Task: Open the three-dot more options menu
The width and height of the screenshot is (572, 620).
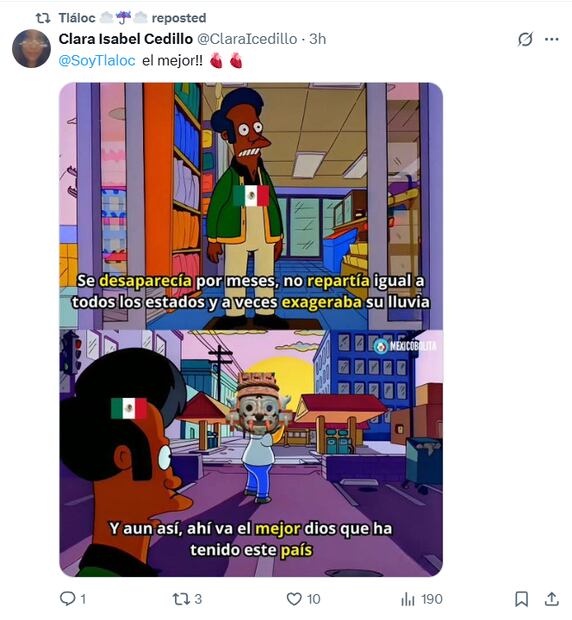Action: (x=551, y=39)
